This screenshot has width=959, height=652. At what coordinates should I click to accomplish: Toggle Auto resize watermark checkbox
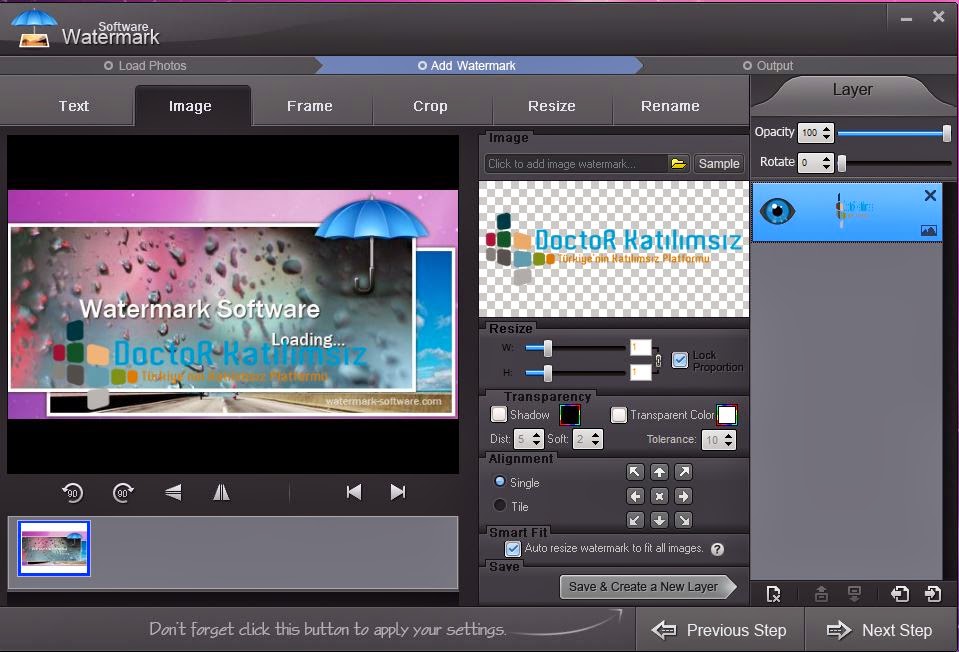click(x=513, y=549)
